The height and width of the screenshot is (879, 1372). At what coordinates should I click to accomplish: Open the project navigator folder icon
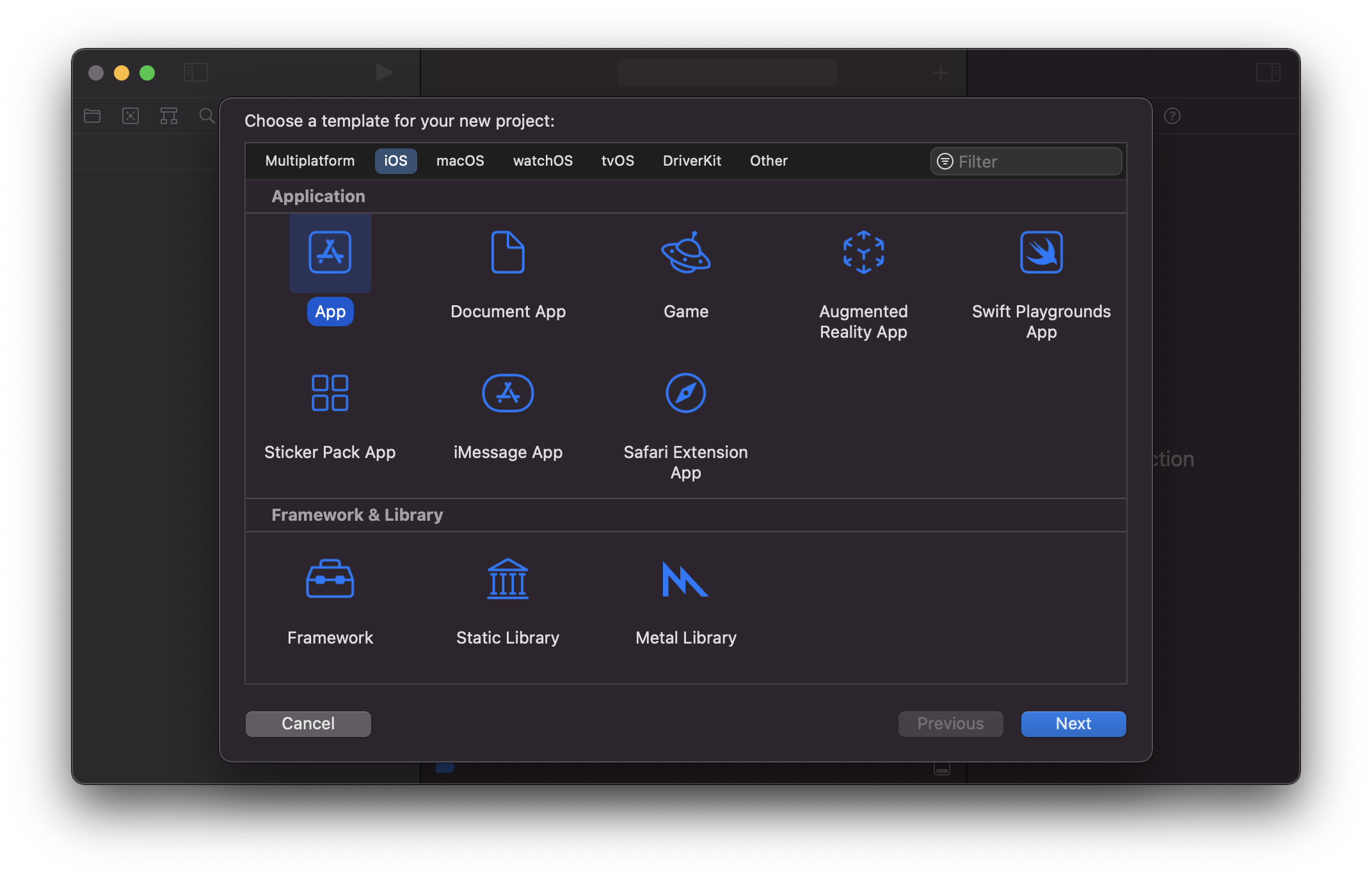point(92,116)
